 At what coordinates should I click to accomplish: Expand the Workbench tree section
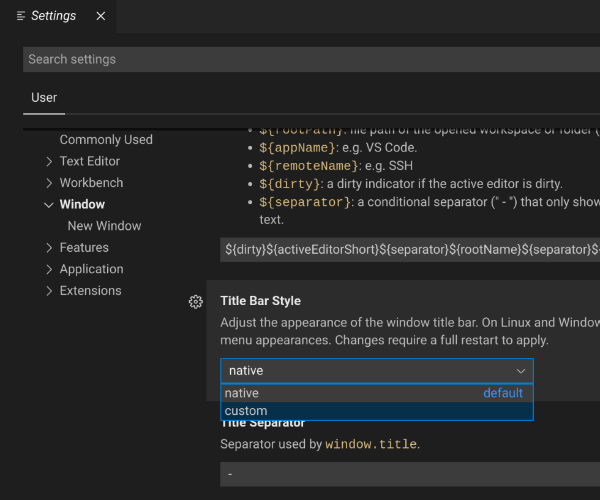49,183
